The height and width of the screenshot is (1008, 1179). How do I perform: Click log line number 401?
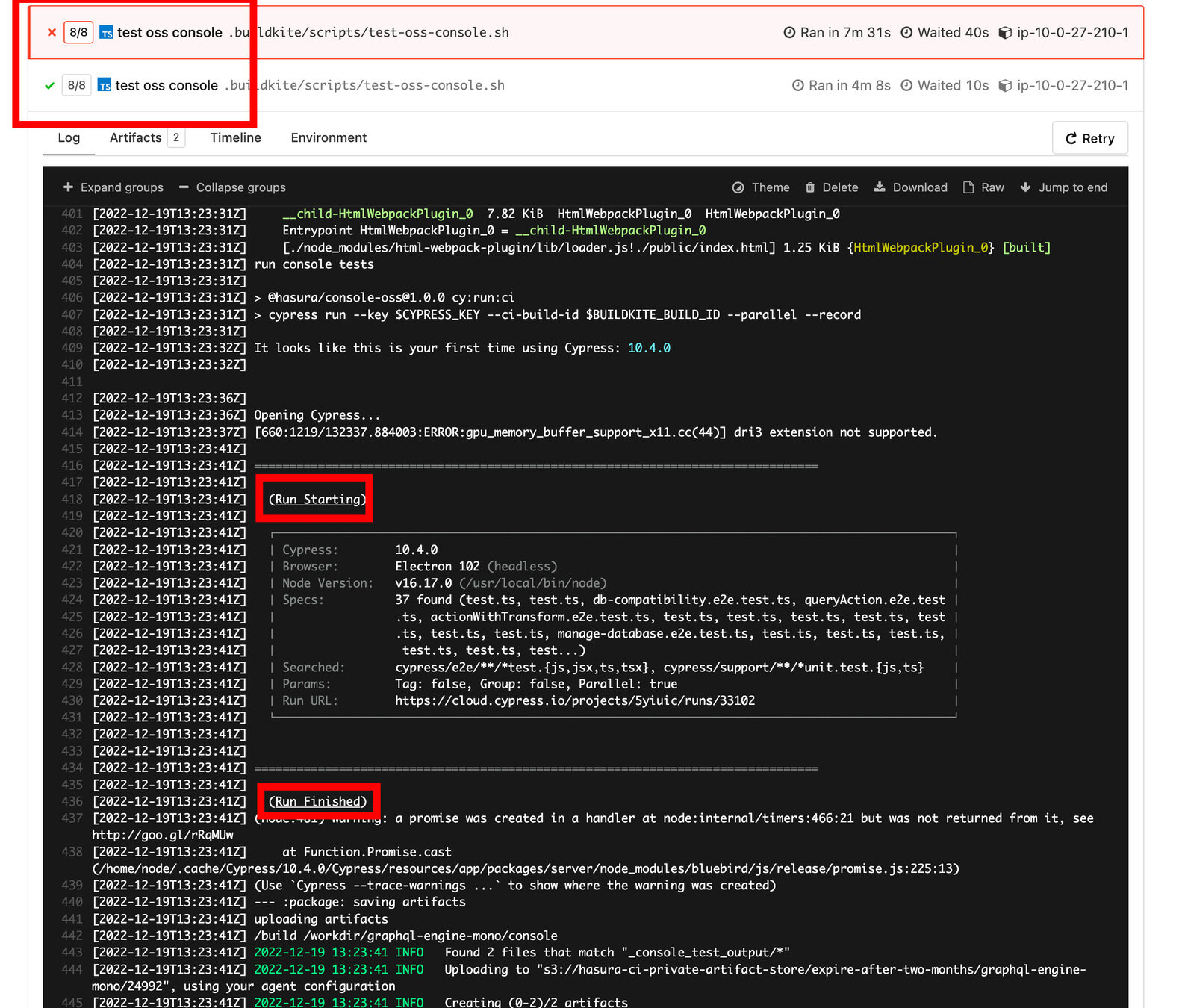pos(72,214)
